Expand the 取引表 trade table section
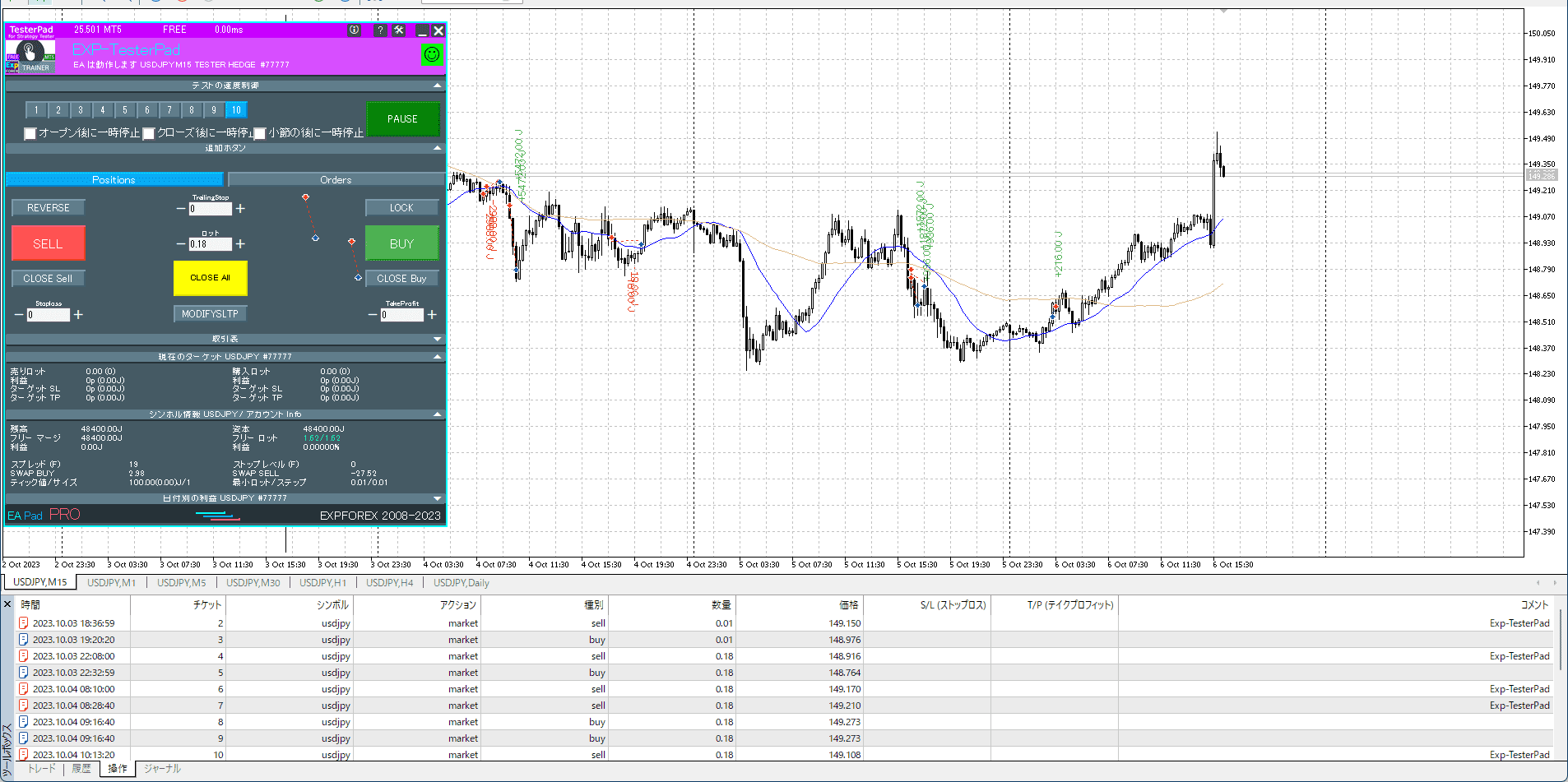 click(437, 339)
